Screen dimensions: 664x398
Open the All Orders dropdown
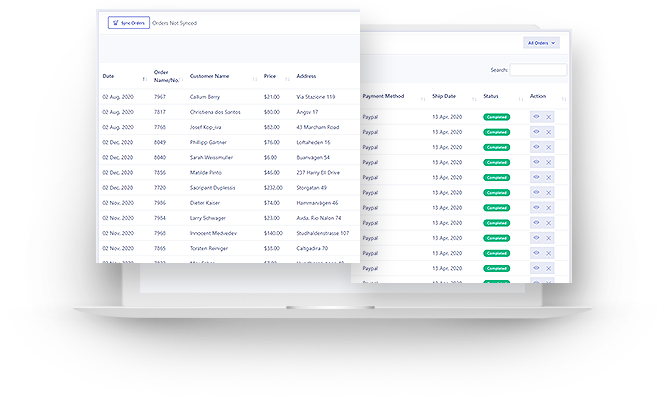pos(541,43)
